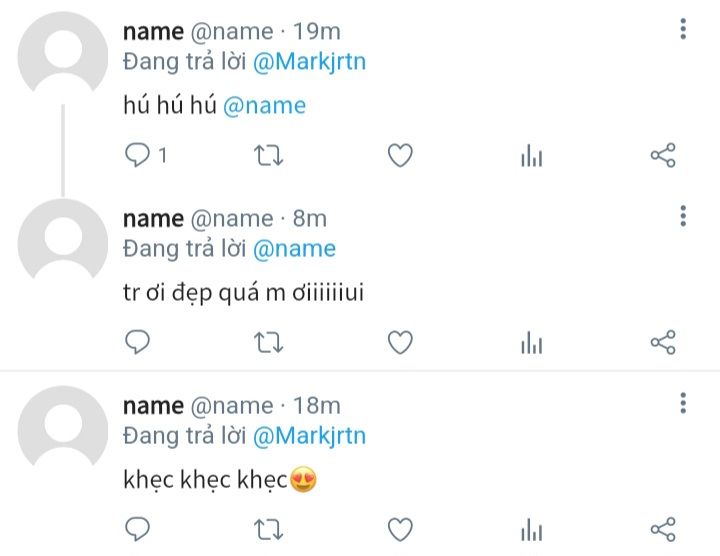
Task: Open avatar of the "hú hú hú" author
Action: [x=63, y=54]
